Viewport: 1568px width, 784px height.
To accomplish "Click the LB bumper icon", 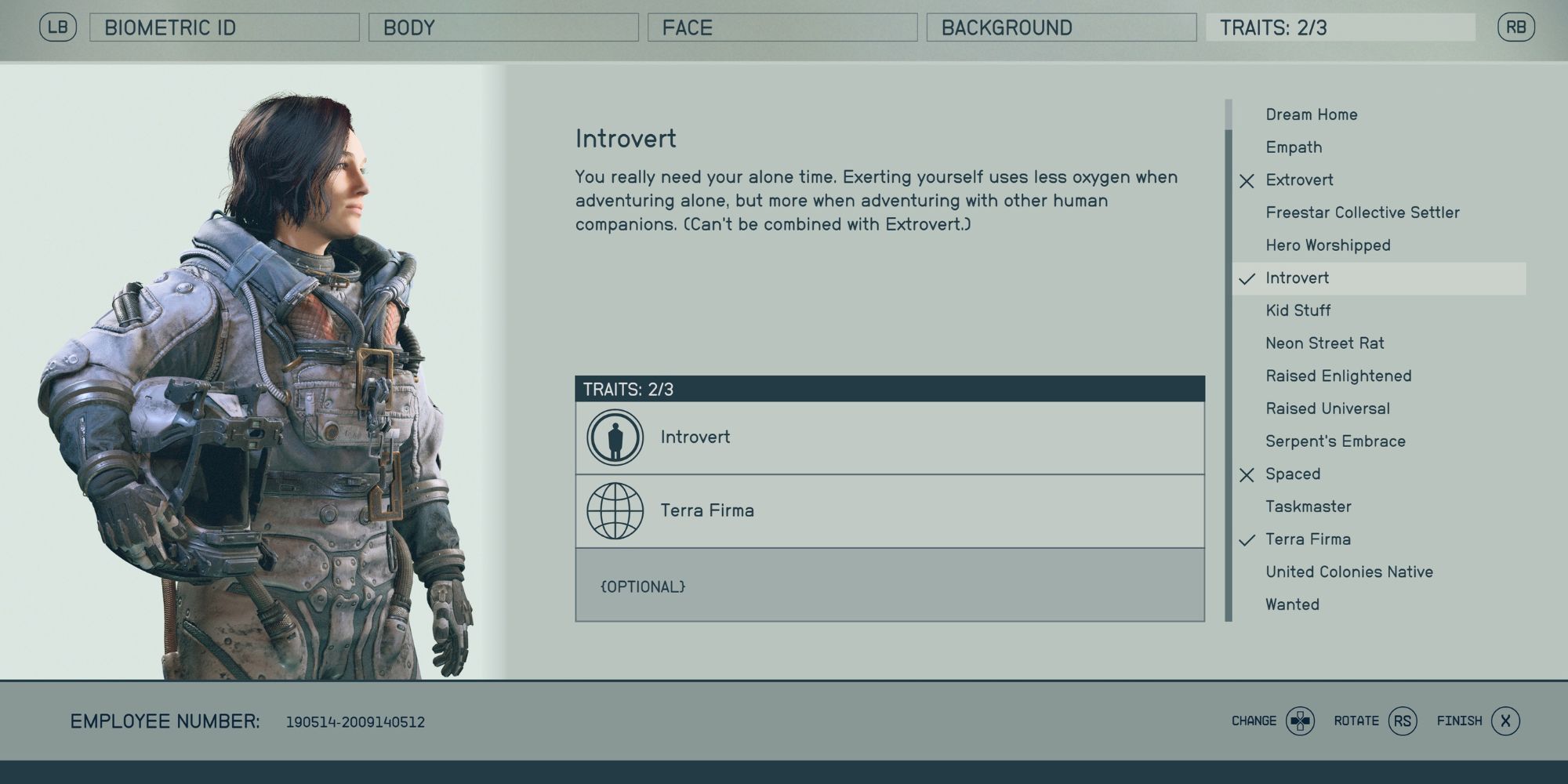I will pos(58,27).
